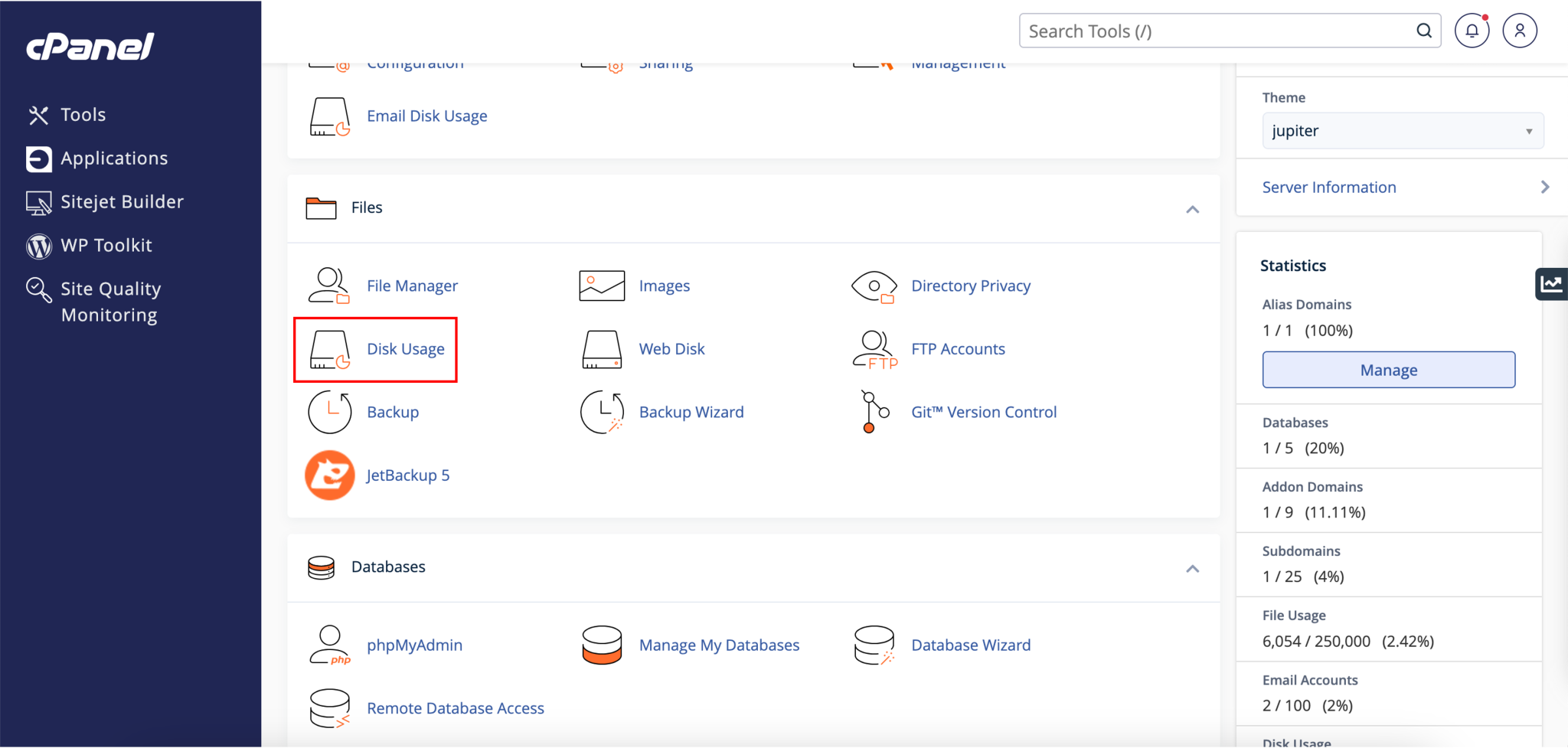Open Tools in the sidebar
The width and height of the screenshot is (1568, 748).
click(x=67, y=115)
